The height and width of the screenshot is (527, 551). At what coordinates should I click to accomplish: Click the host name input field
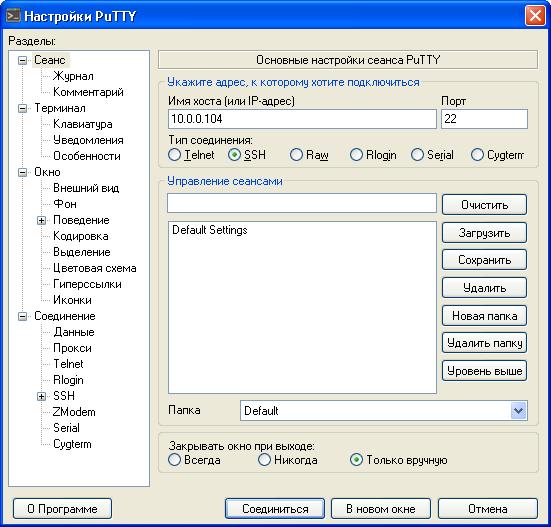(x=302, y=119)
